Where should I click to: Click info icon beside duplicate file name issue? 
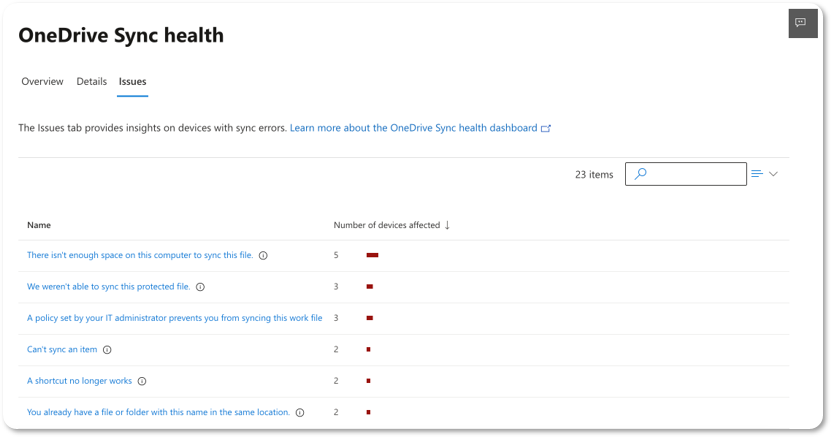(300, 412)
